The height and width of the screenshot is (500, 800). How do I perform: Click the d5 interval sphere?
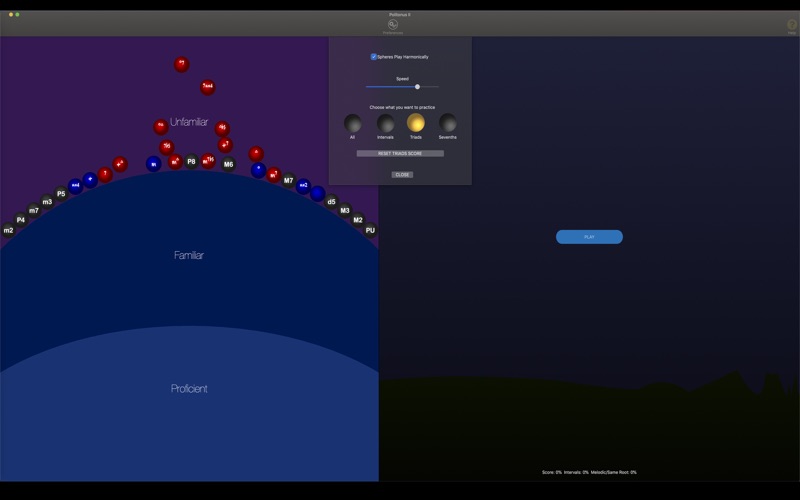(x=331, y=202)
